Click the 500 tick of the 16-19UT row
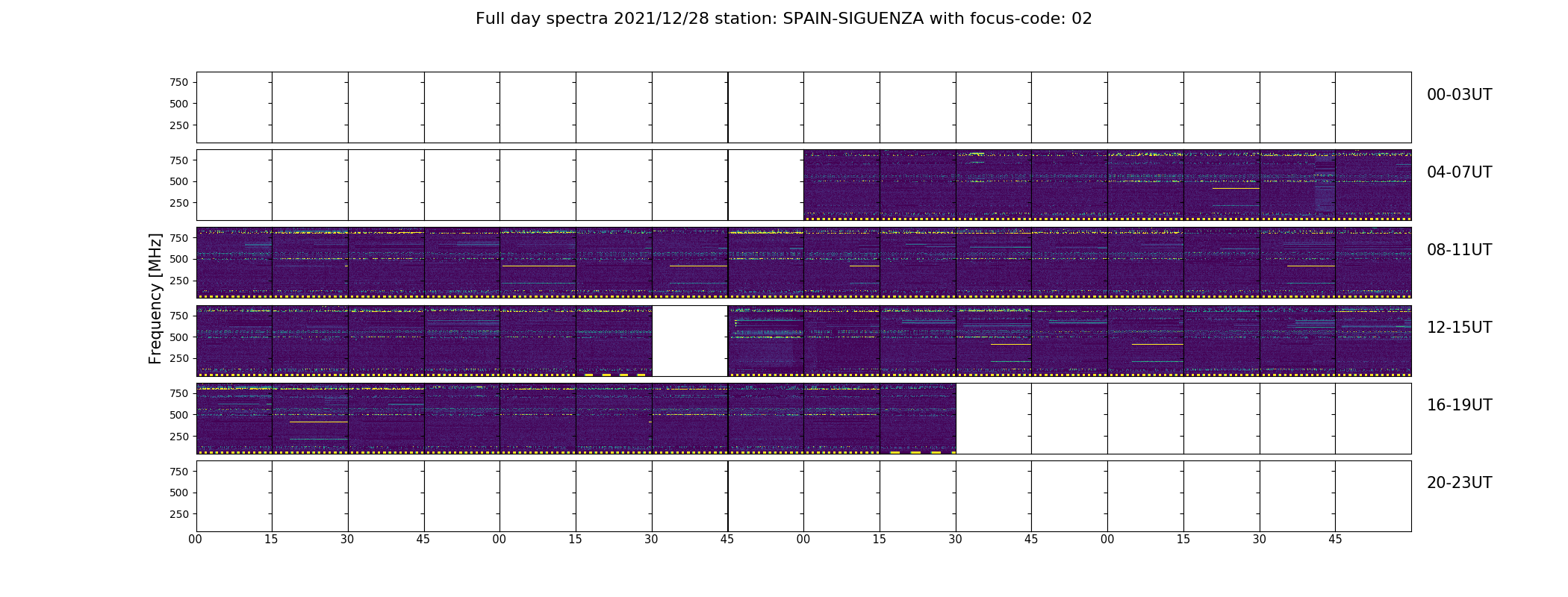1568x597 pixels. (179, 415)
